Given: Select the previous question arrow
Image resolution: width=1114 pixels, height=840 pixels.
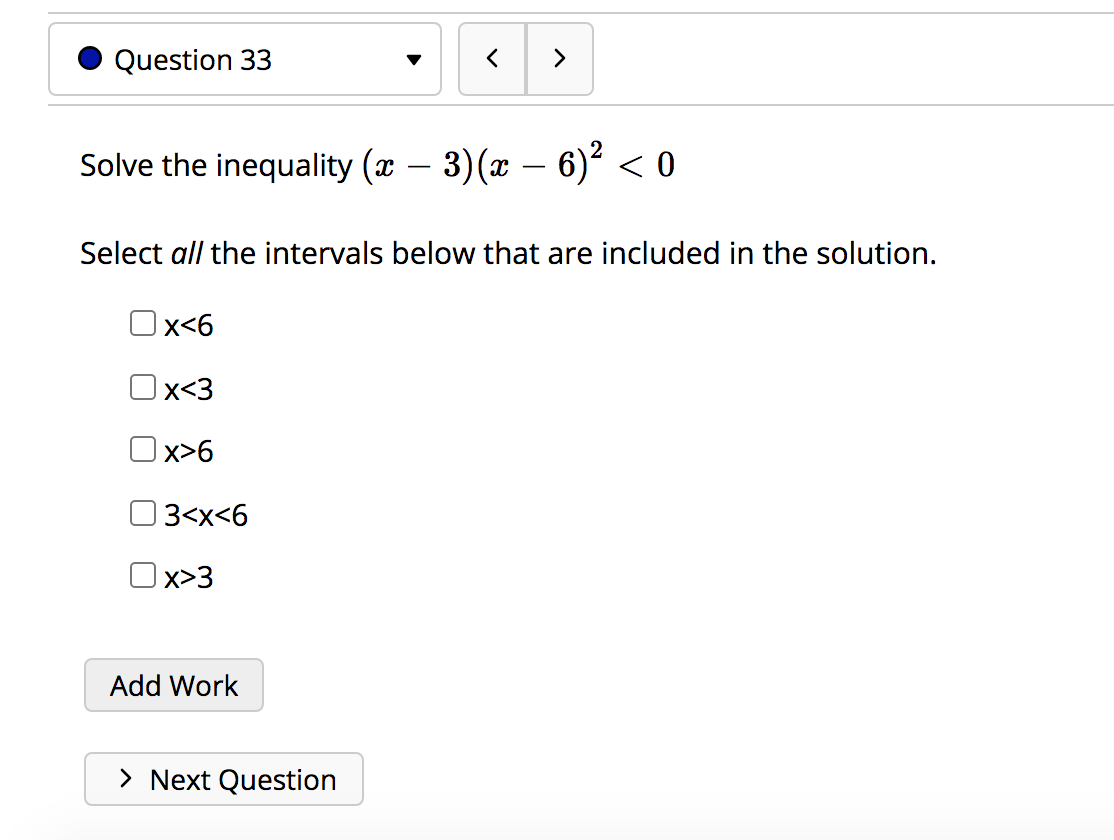Looking at the screenshot, I should click(x=492, y=58).
